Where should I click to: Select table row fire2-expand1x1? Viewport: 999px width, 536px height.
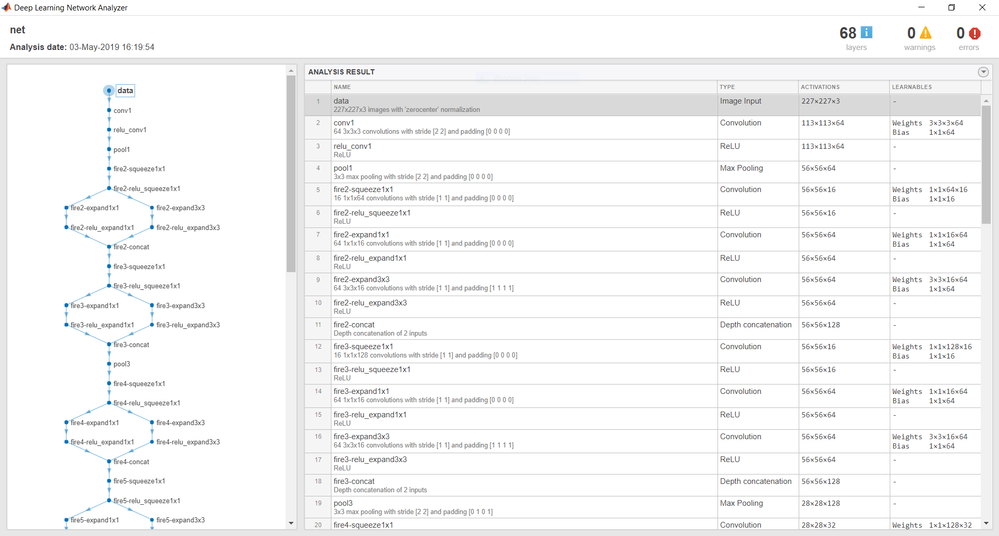[x=643, y=240]
